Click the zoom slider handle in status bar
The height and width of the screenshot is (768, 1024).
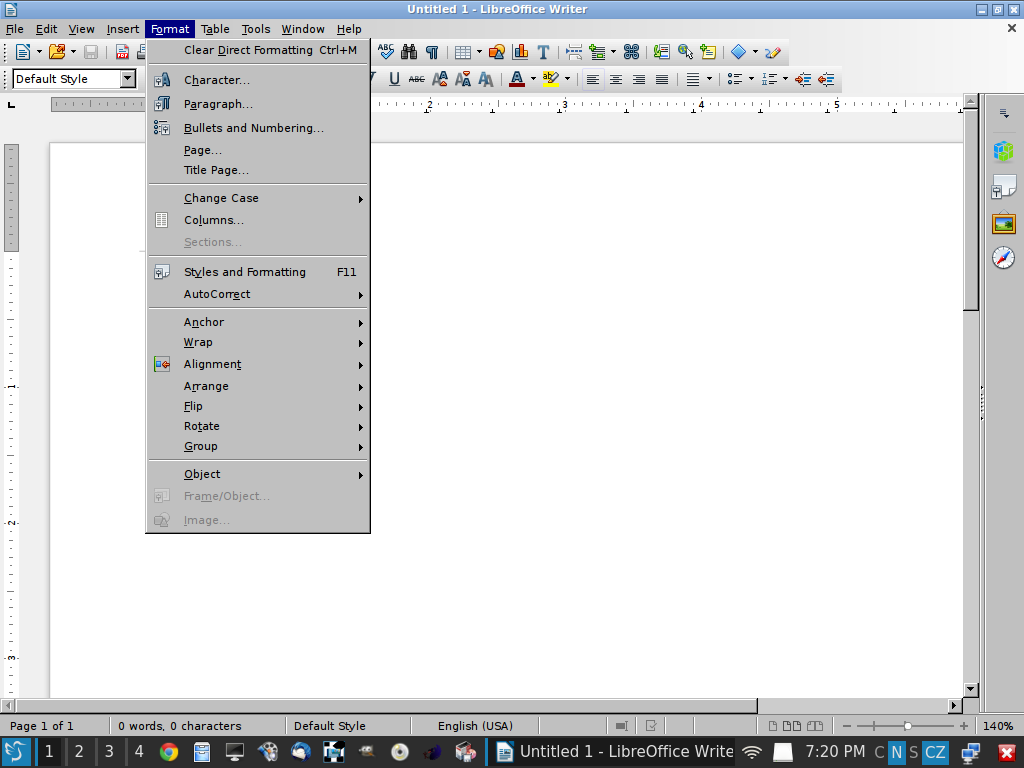(907, 726)
